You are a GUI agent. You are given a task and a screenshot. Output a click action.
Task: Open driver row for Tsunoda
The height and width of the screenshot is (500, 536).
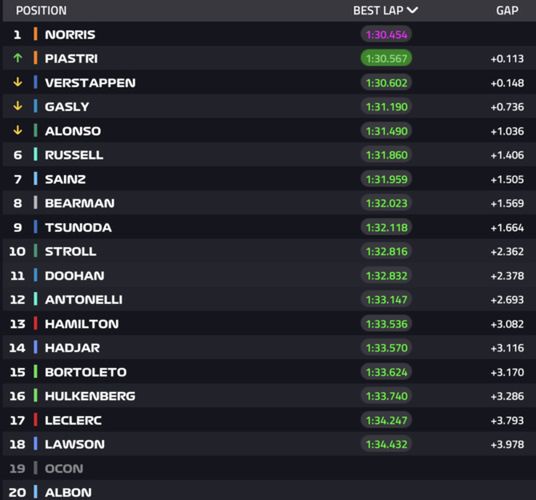pos(269,227)
